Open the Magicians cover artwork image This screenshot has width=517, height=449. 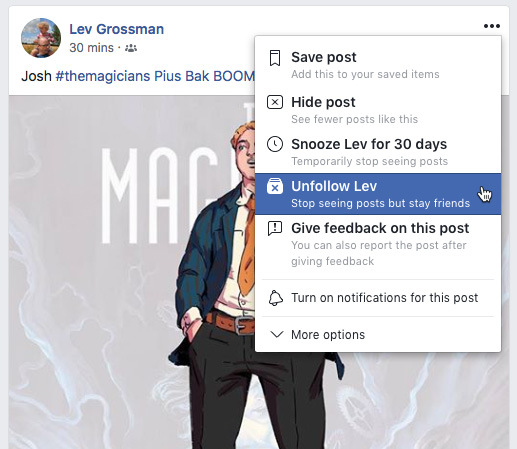[x=132, y=272]
